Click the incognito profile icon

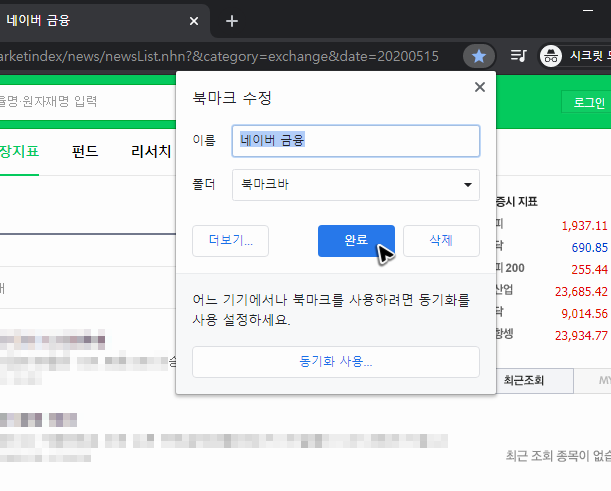[x=551, y=56]
